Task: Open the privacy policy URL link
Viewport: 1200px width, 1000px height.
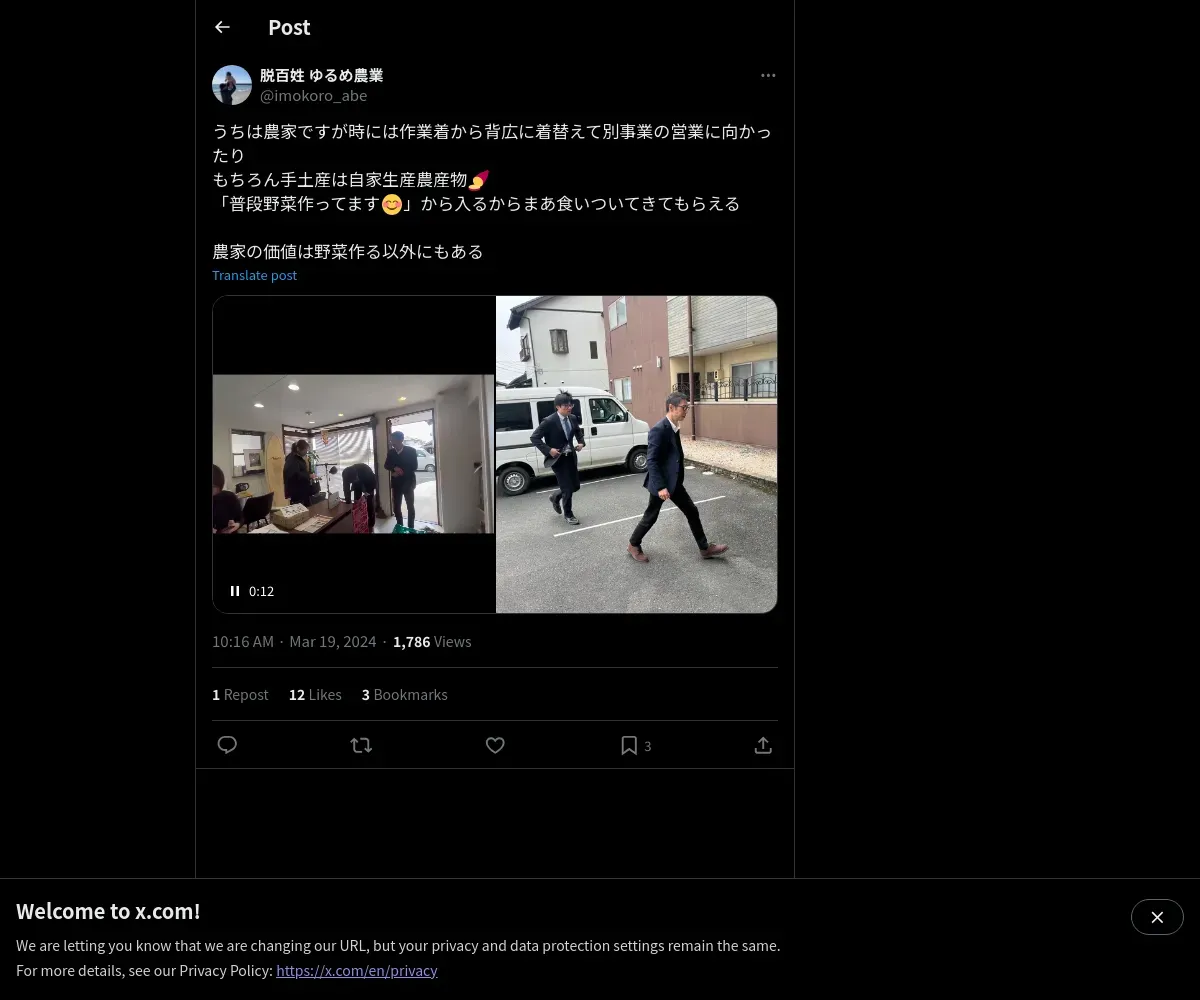Action: tap(357, 970)
